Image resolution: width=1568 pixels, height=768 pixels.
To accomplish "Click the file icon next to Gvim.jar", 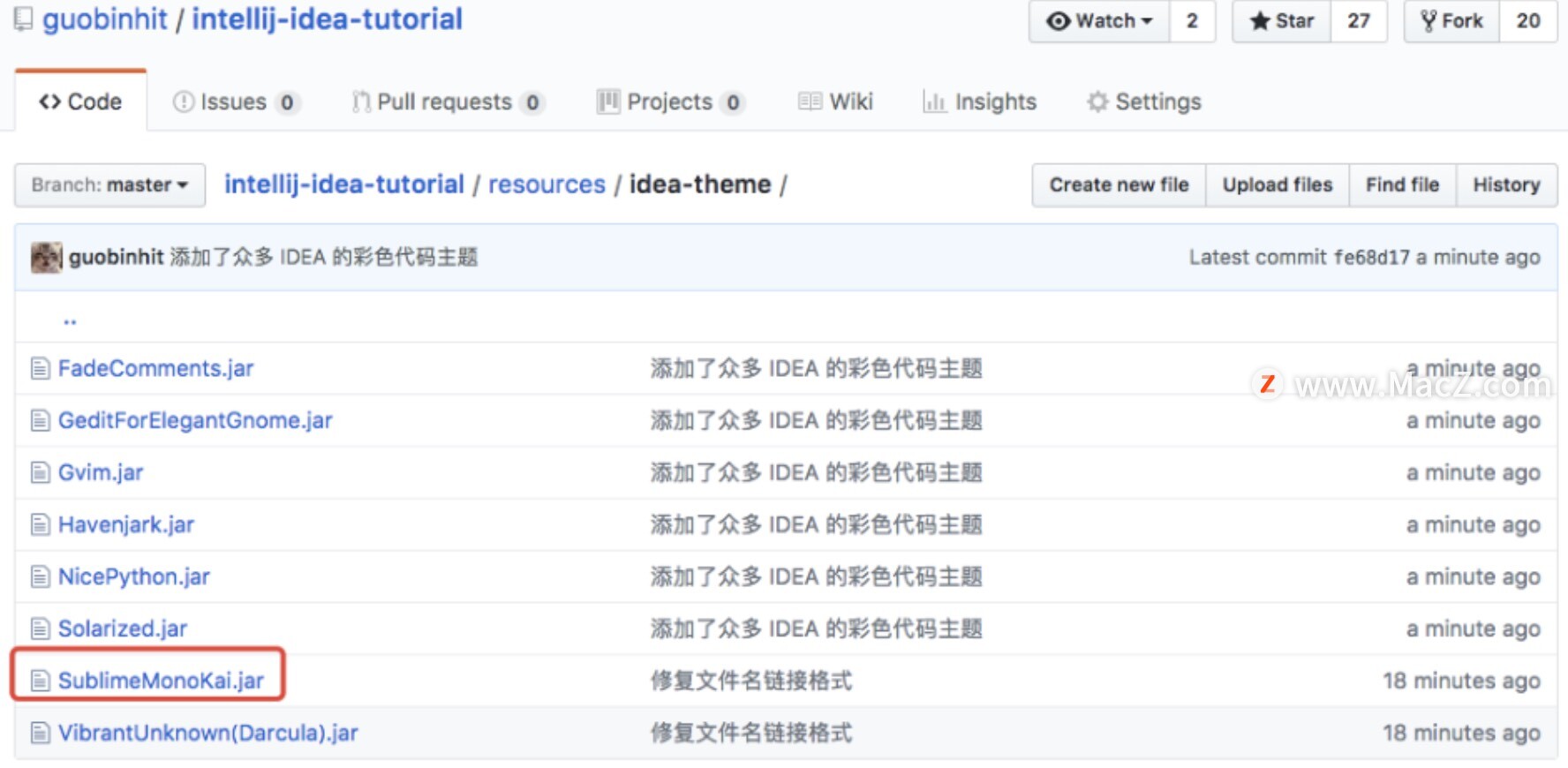I will [x=40, y=472].
